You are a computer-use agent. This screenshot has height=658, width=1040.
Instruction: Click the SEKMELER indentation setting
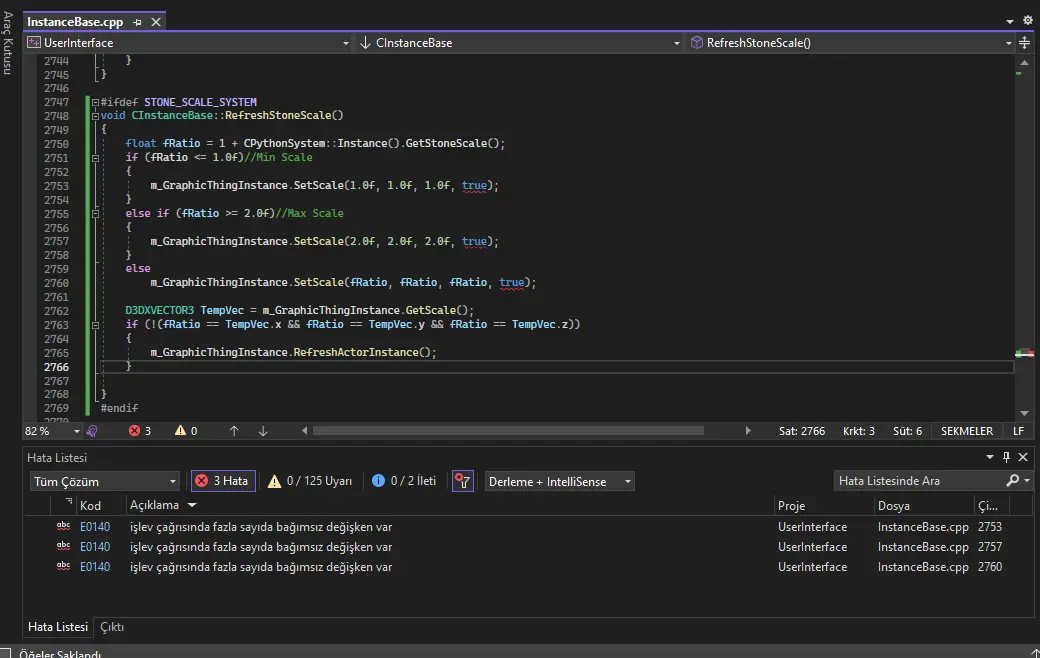(966, 431)
